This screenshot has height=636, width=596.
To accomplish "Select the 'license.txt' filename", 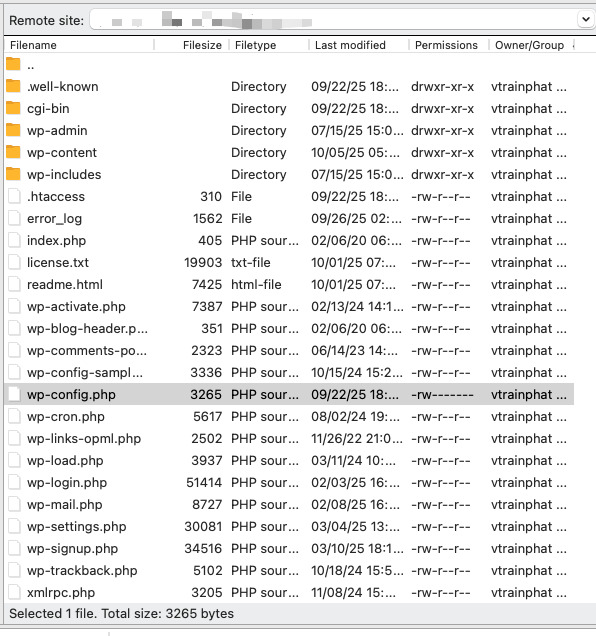I will pyautogui.click(x=58, y=262).
